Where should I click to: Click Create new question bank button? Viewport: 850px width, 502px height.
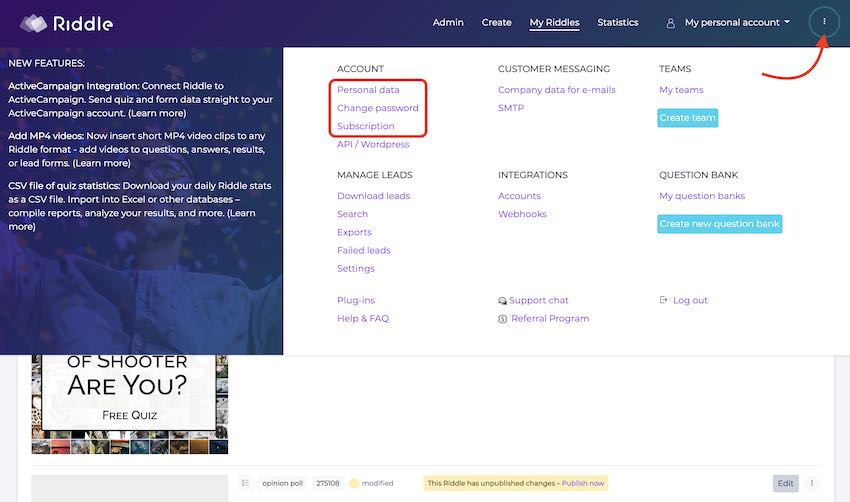(x=719, y=224)
